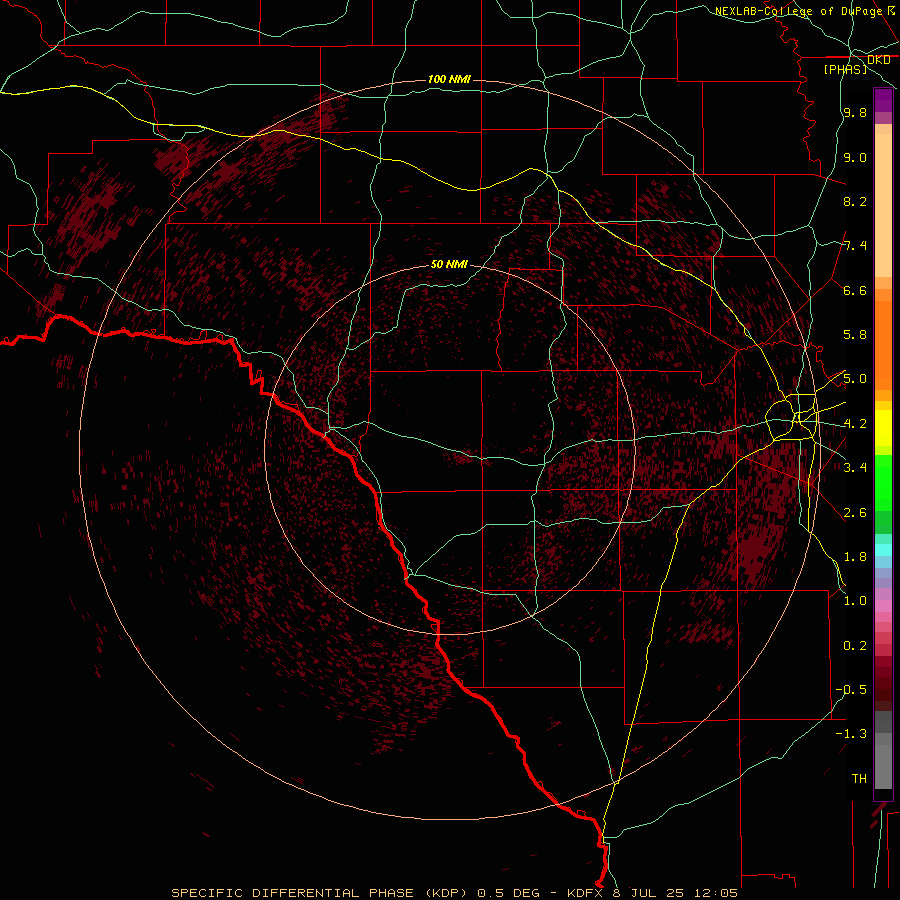Viewport: 900px width, 900px height.
Task: Click the DKD label above the scale
Action: click(879, 60)
